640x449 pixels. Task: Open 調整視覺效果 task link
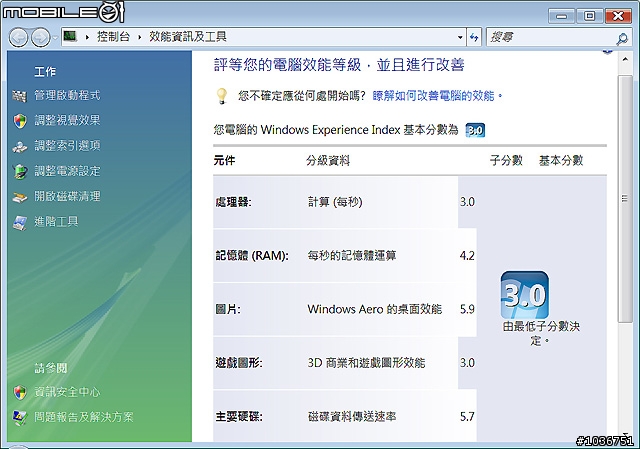point(67,120)
